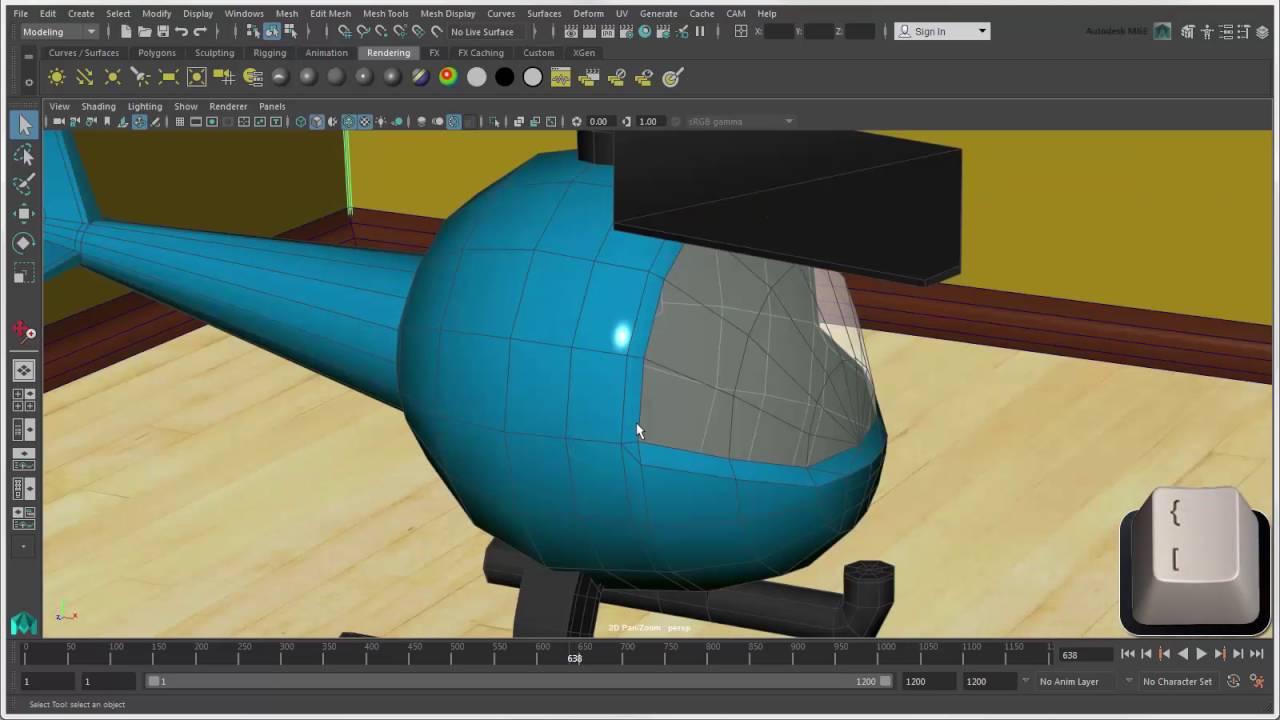Viewport: 1280px width, 720px height.
Task: Open the Edit Mesh menu
Action: [x=330, y=14]
